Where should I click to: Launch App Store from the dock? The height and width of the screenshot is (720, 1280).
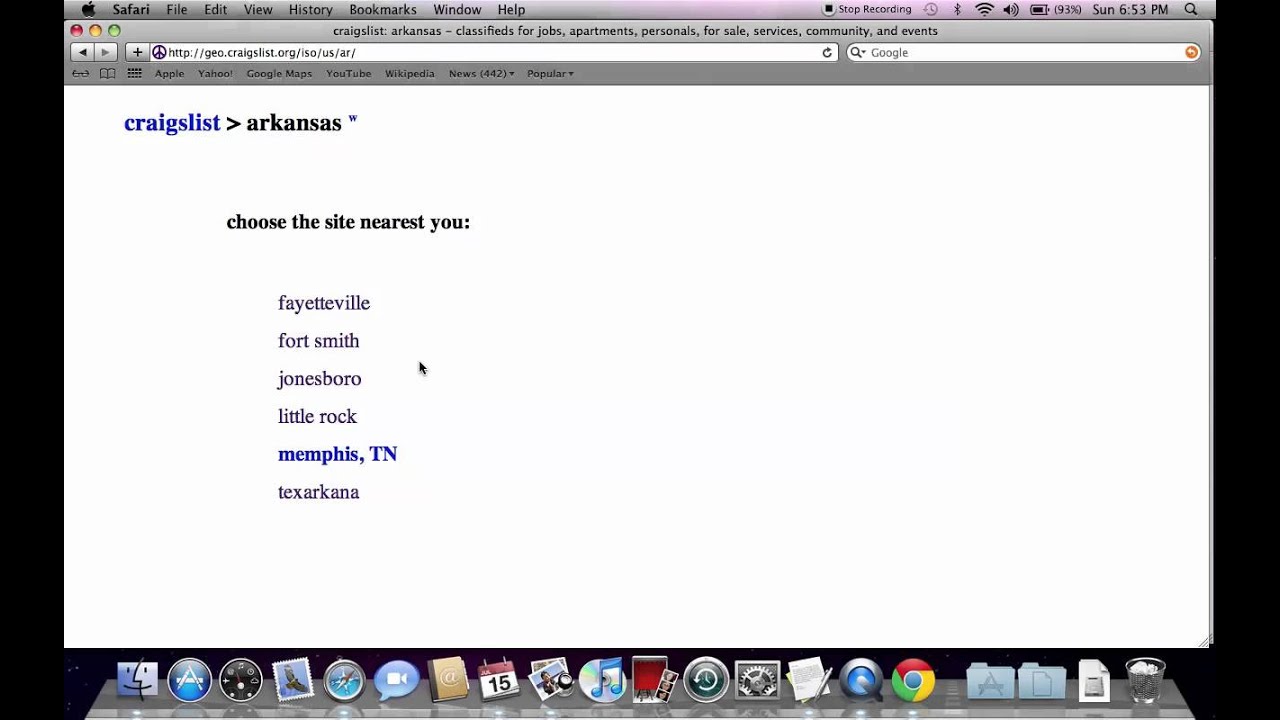(189, 680)
